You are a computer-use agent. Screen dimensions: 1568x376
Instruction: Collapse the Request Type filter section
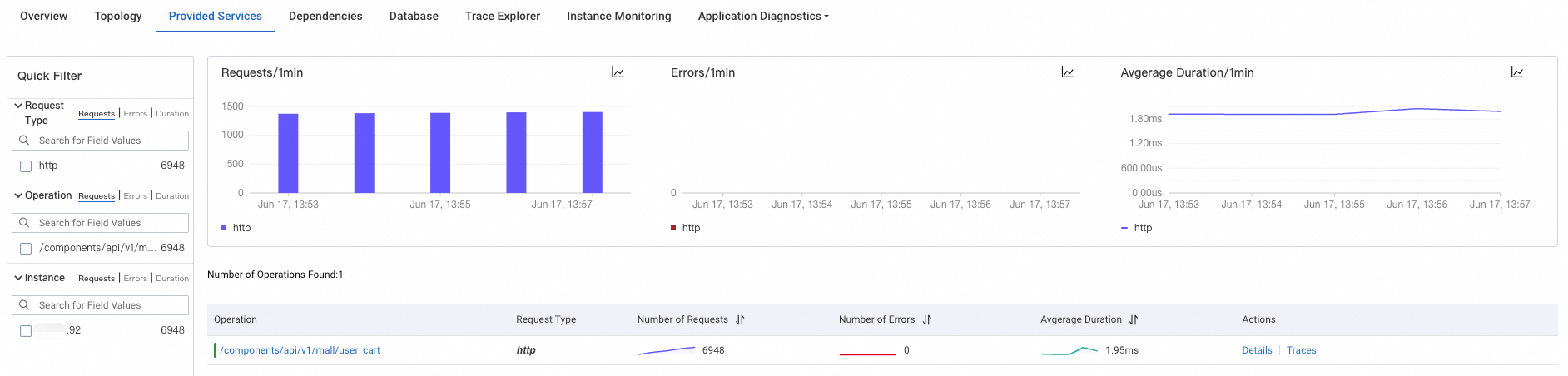coord(18,106)
